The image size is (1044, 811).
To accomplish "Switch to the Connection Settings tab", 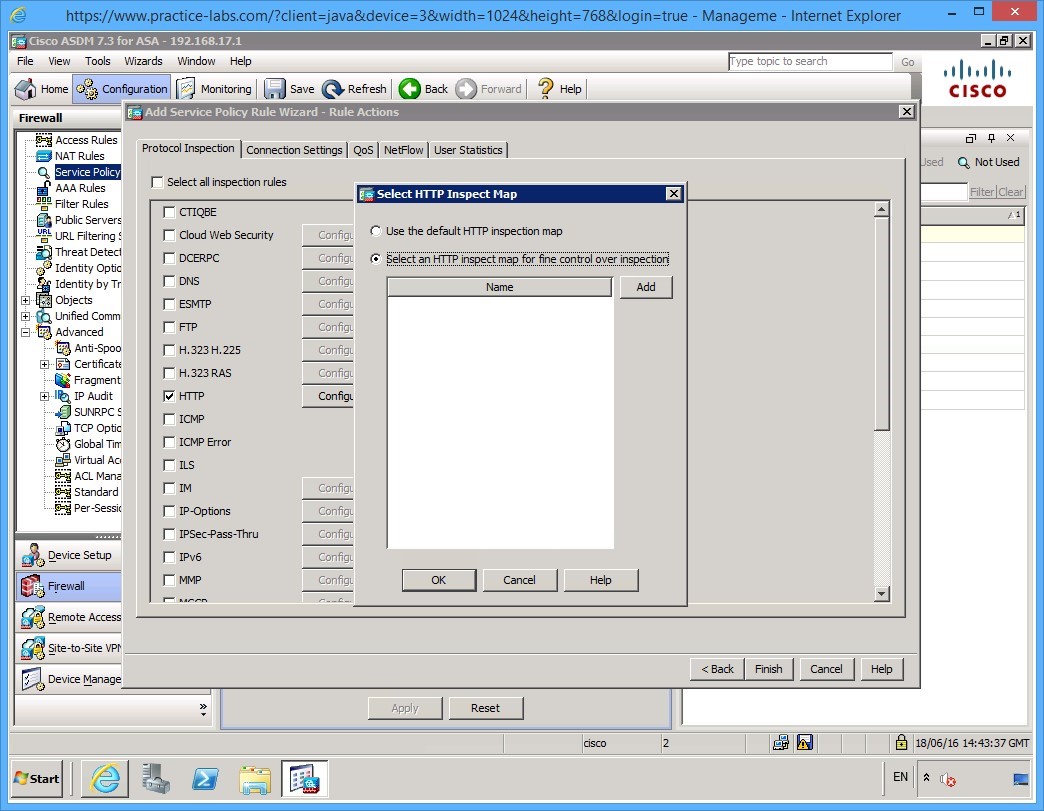I will 294,150.
